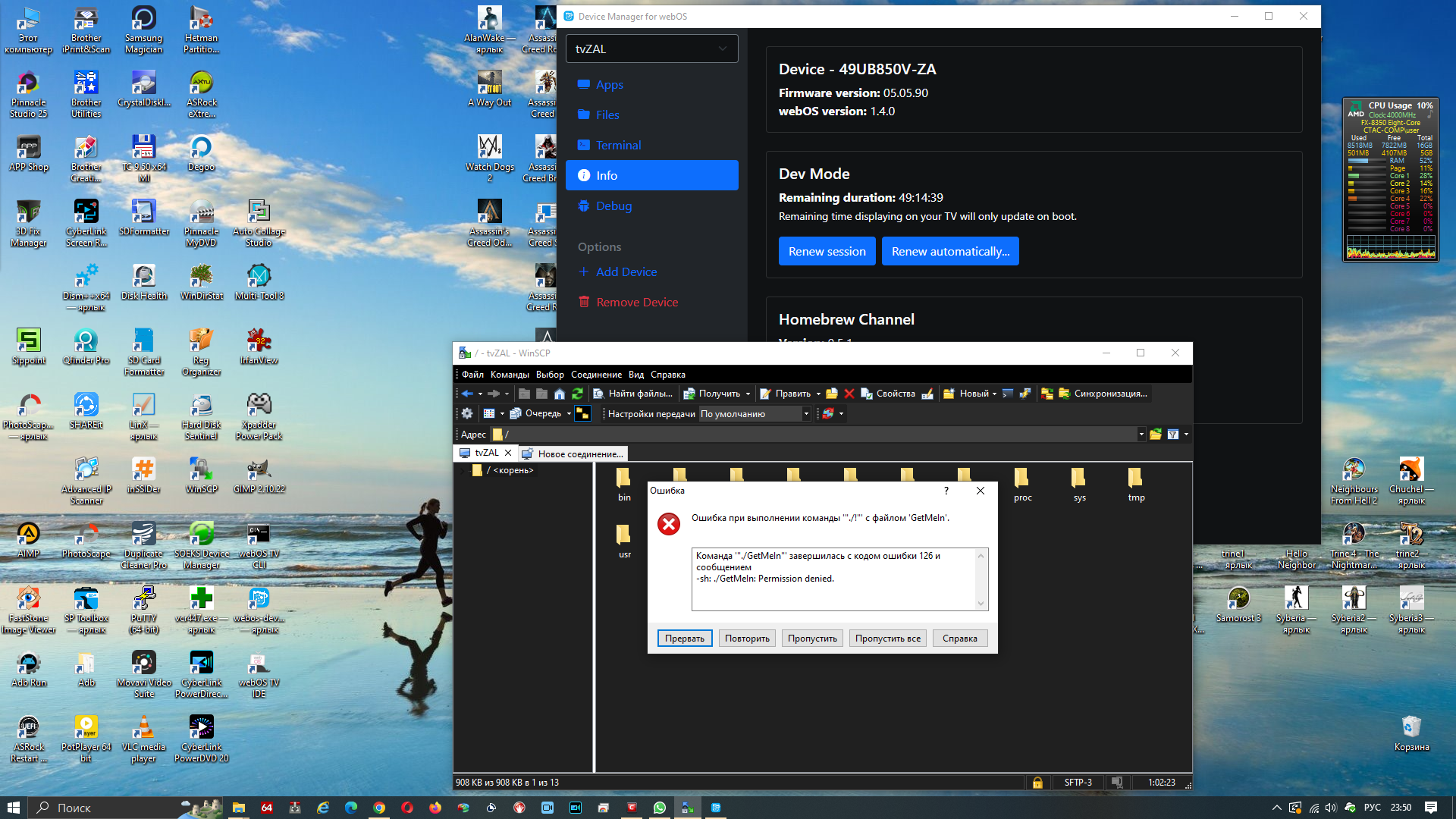This screenshot has height=819, width=1456.
Task: Open Debug section in Device Manager
Action: (x=613, y=206)
